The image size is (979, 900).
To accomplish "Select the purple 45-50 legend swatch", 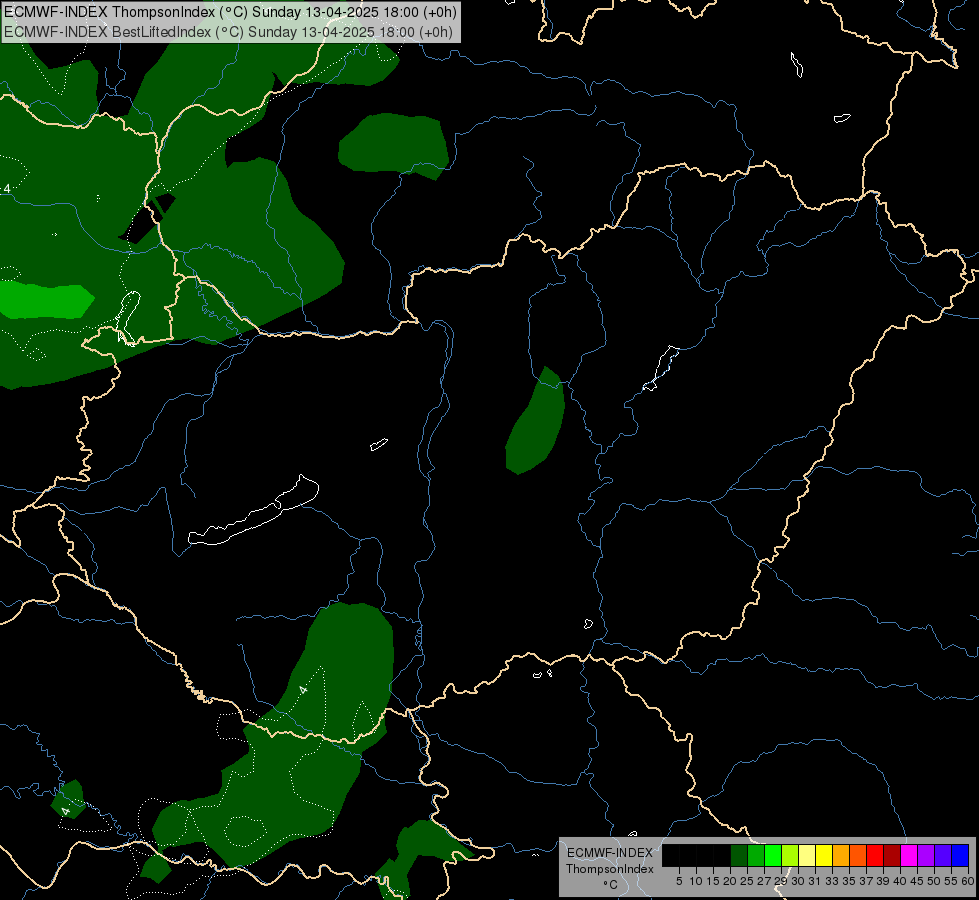I will [x=925, y=855].
